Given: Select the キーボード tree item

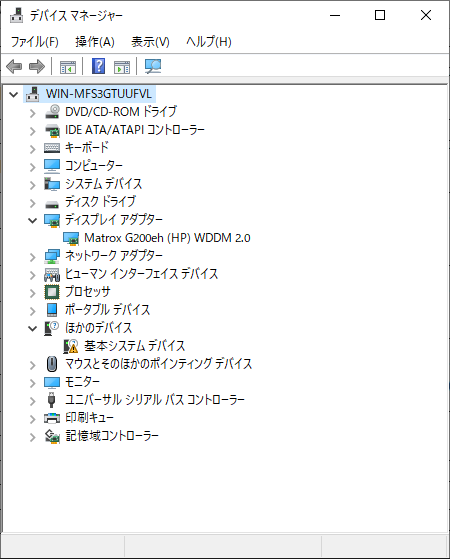Looking at the screenshot, I should click(x=87, y=148).
